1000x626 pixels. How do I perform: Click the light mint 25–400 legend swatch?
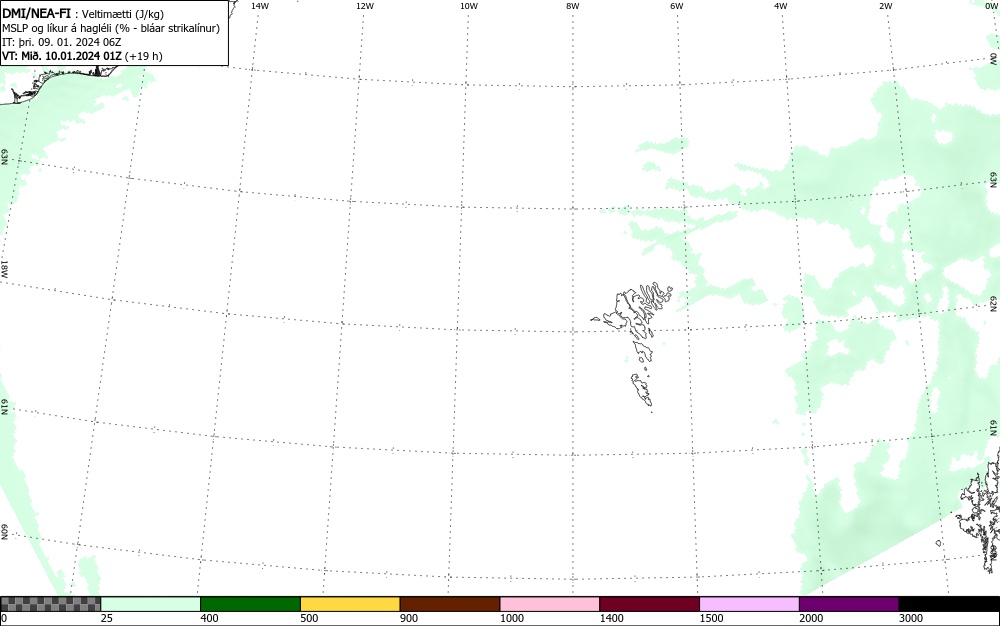[151, 604]
